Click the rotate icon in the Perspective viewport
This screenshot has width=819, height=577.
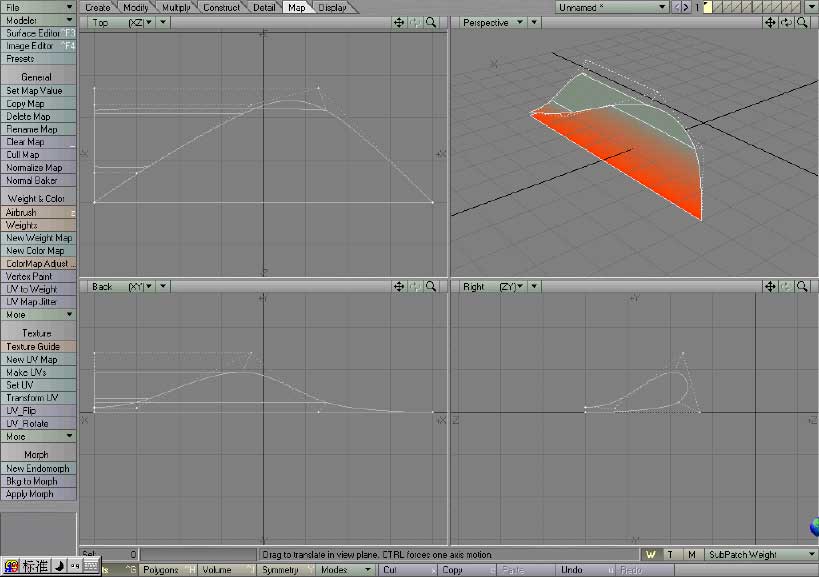point(786,22)
